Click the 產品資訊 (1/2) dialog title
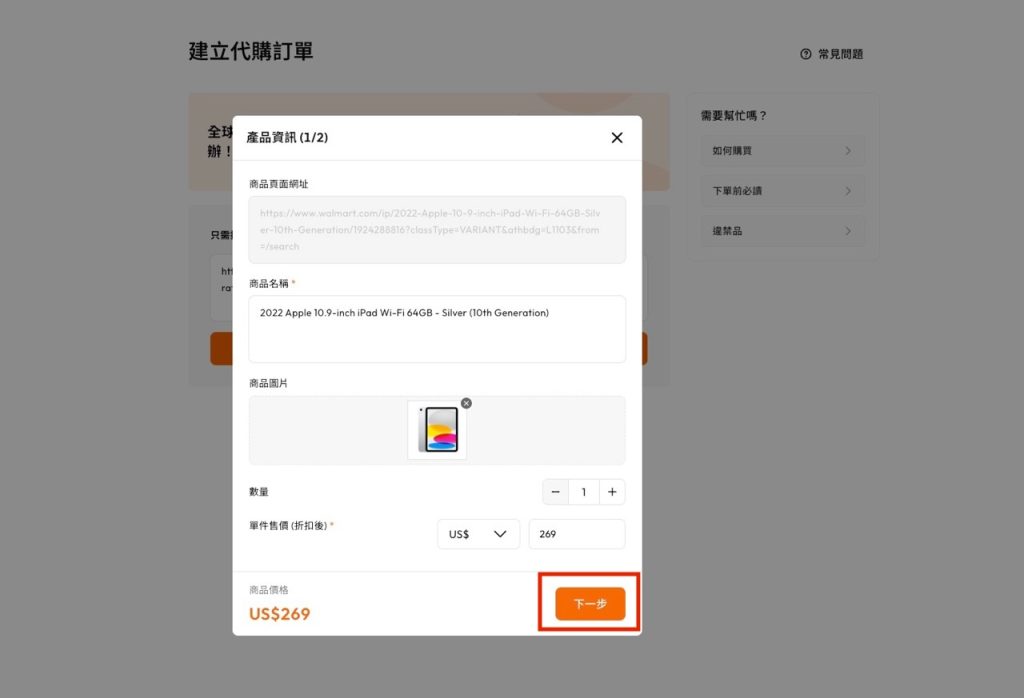 (287, 138)
